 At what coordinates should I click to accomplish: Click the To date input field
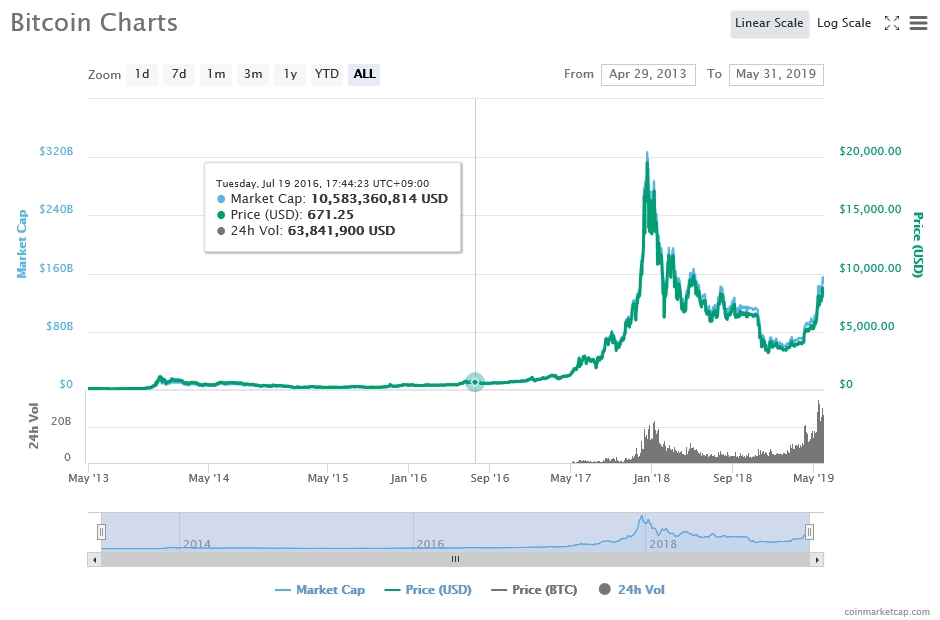tap(776, 74)
